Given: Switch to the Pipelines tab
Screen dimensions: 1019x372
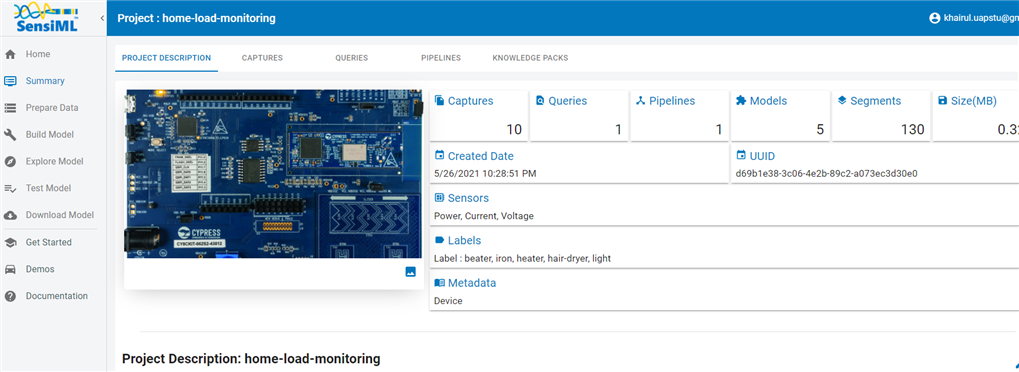Looking at the screenshot, I should 441,58.
